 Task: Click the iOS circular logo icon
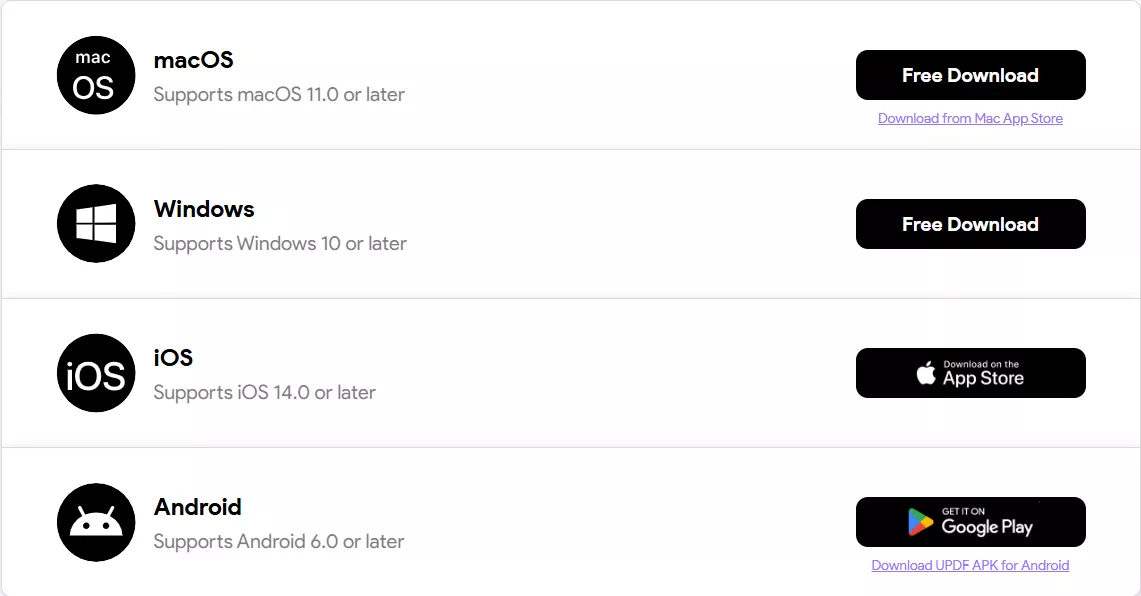pos(96,373)
